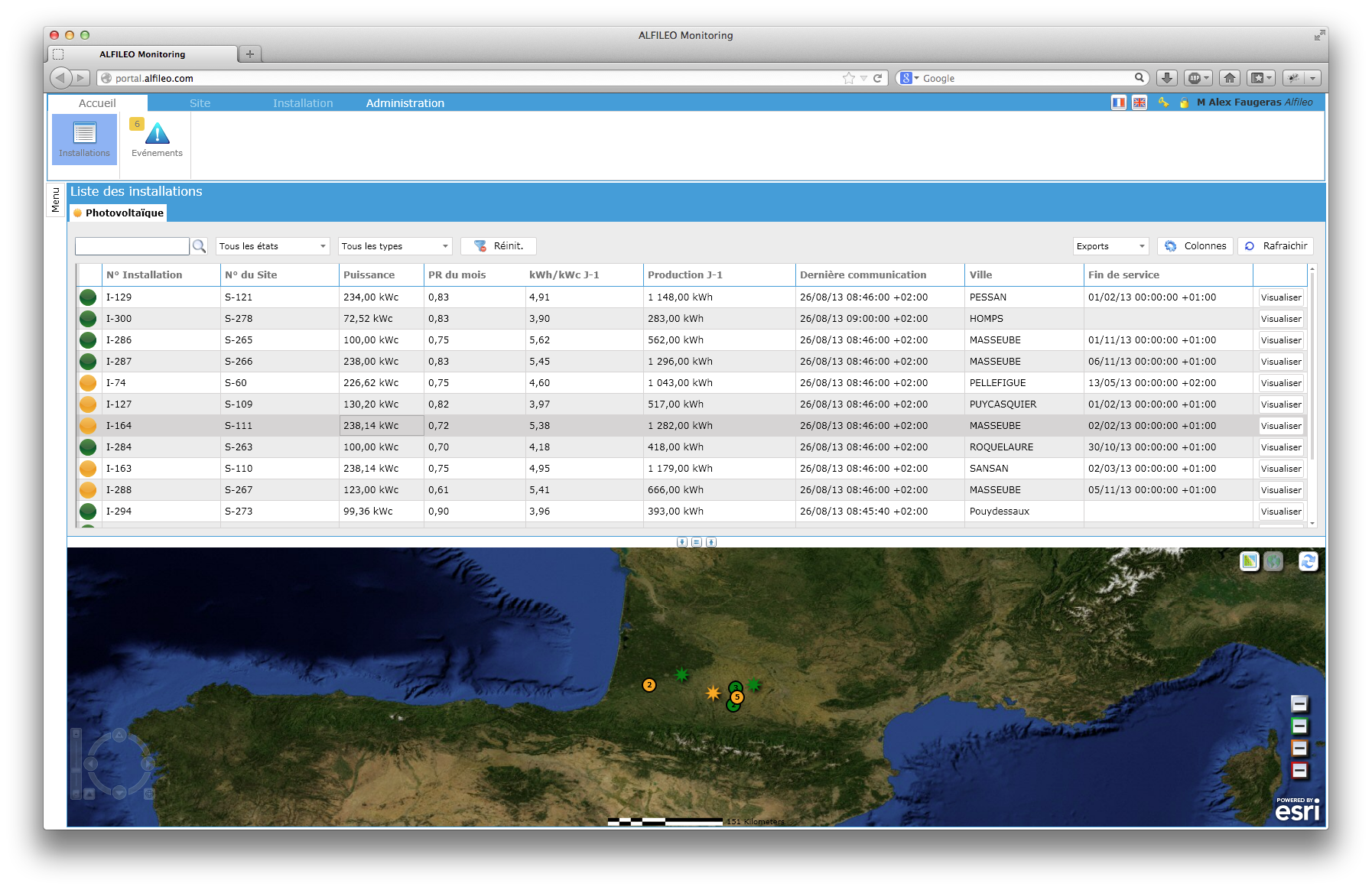Click the orange cluster marker labeled 2
Screen dimensions: 1372x890
point(649,685)
